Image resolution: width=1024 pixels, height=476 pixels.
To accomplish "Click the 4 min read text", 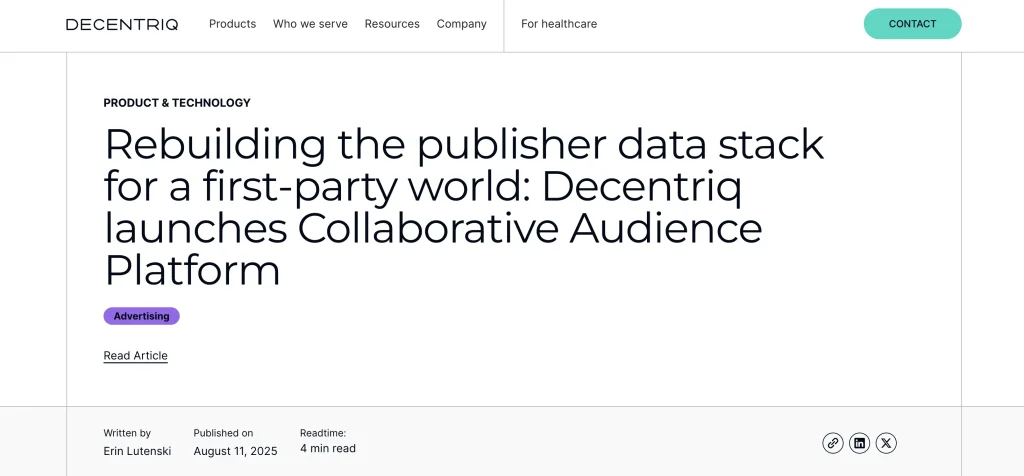I will pos(328,449).
